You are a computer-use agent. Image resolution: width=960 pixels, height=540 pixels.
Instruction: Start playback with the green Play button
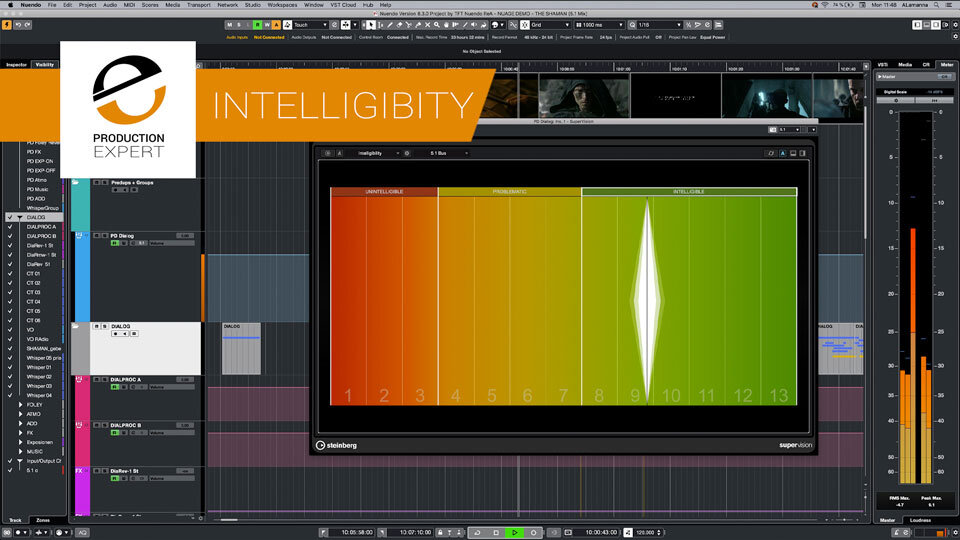tap(514, 532)
